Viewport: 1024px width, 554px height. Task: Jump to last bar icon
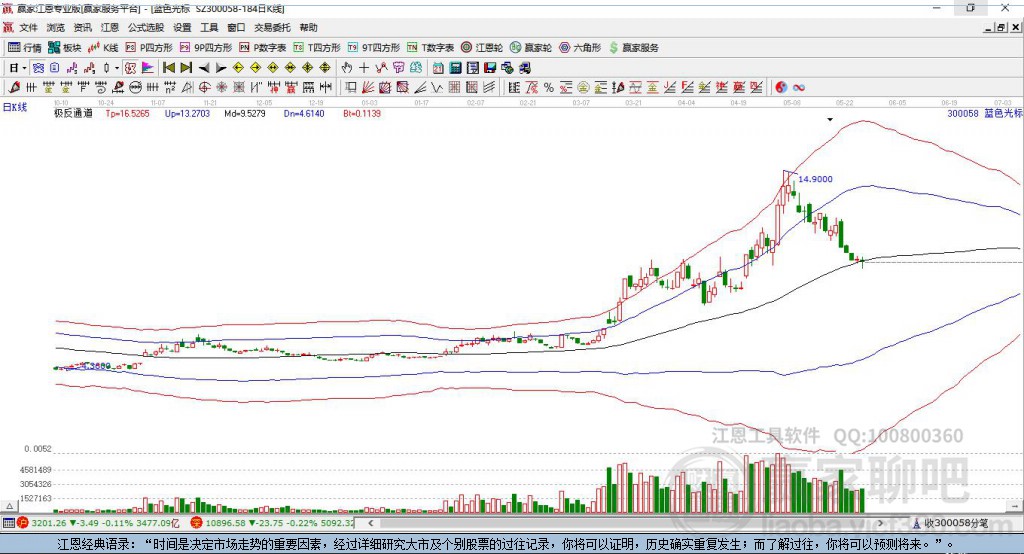(186, 68)
